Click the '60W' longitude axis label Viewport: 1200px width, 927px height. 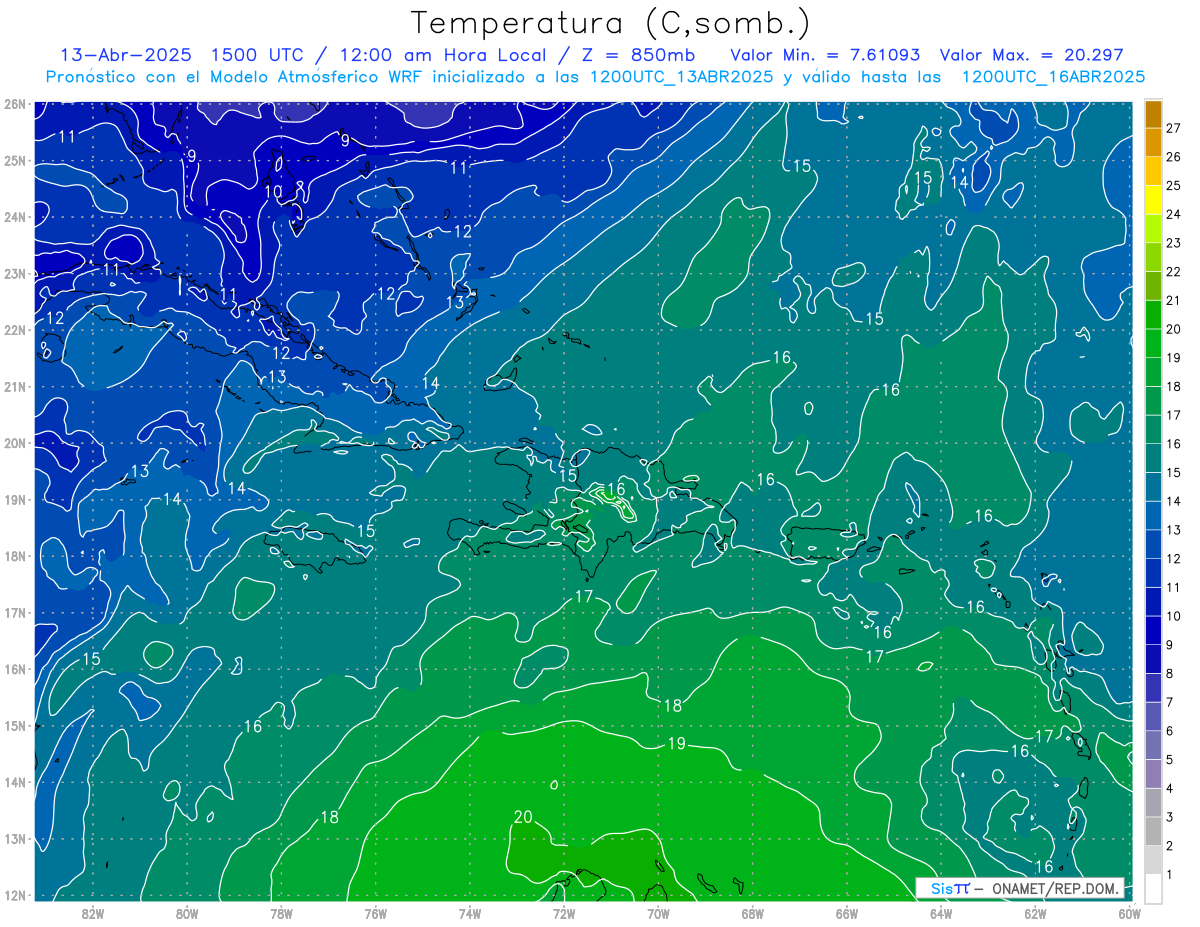(x=1129, y=913)
